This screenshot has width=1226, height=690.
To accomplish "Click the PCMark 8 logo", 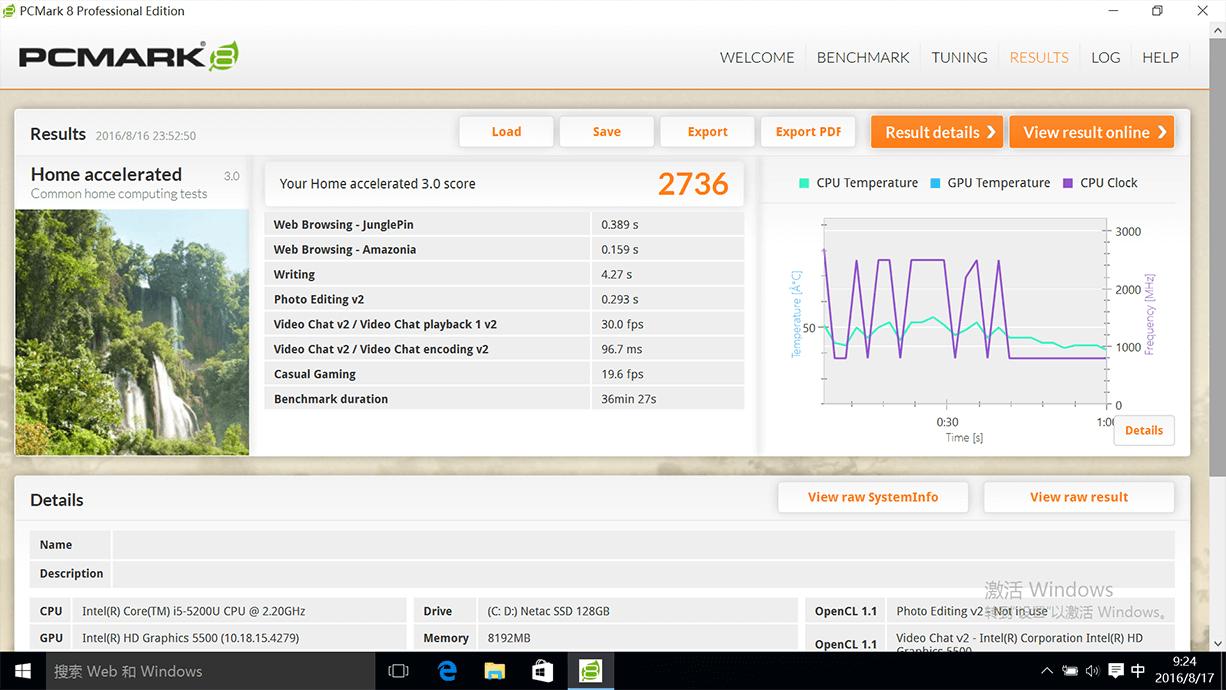I will [x=128, y=56].
